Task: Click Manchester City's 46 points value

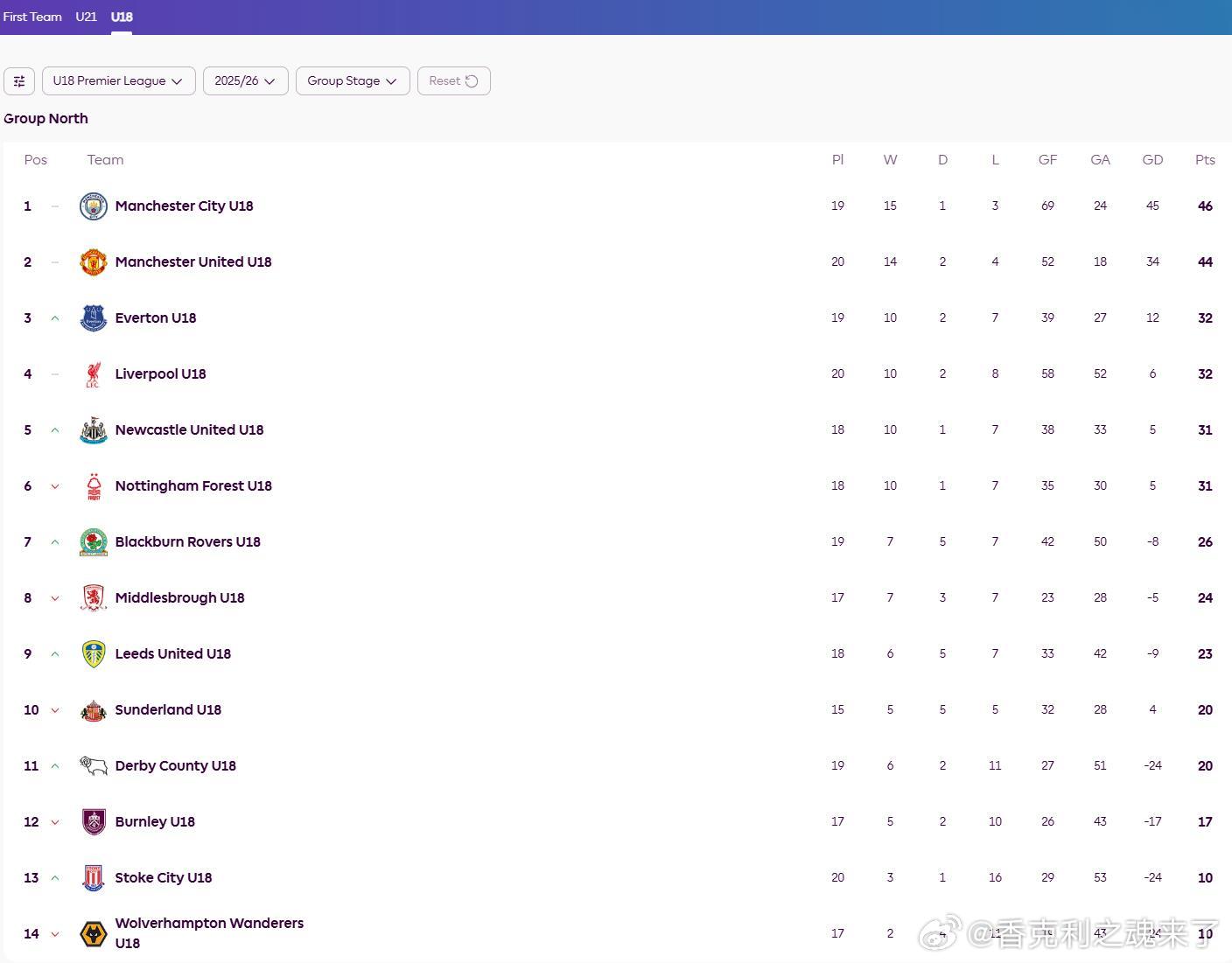Action: tap(1205, 206)
